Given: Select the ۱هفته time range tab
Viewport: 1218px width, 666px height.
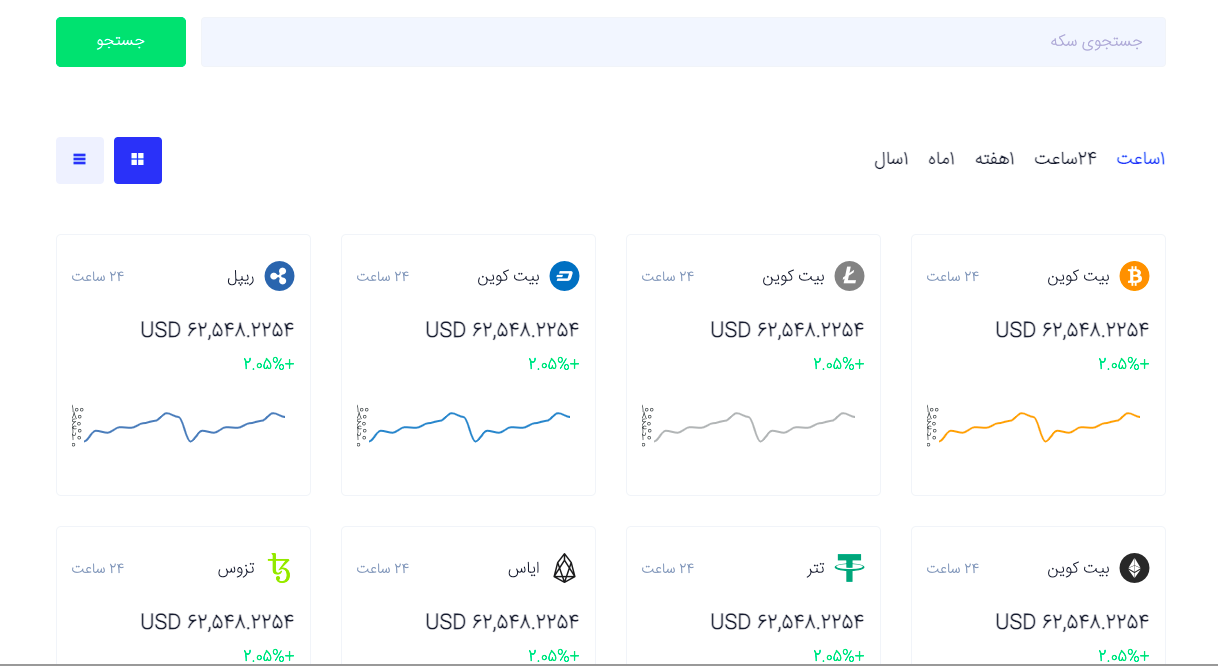Looking at the screenshot, I should [x=995, y=159].
